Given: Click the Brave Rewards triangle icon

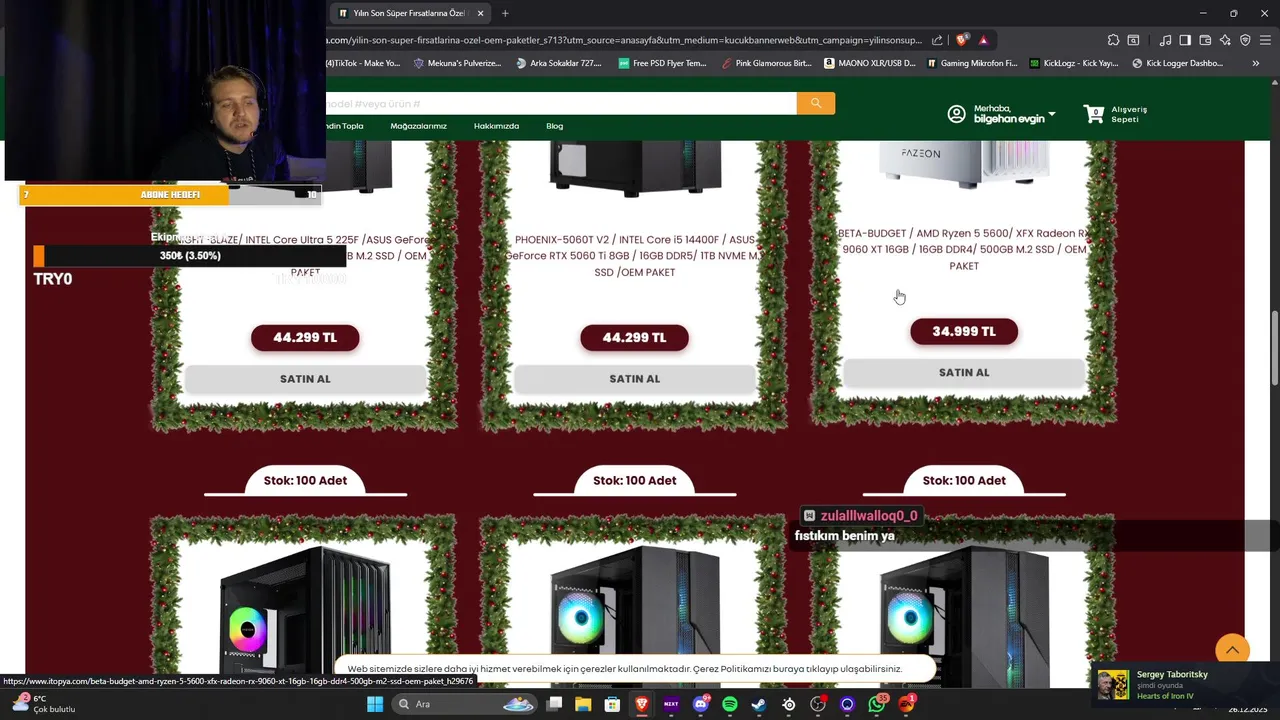Looking at the screenshot, I should 983,40.
